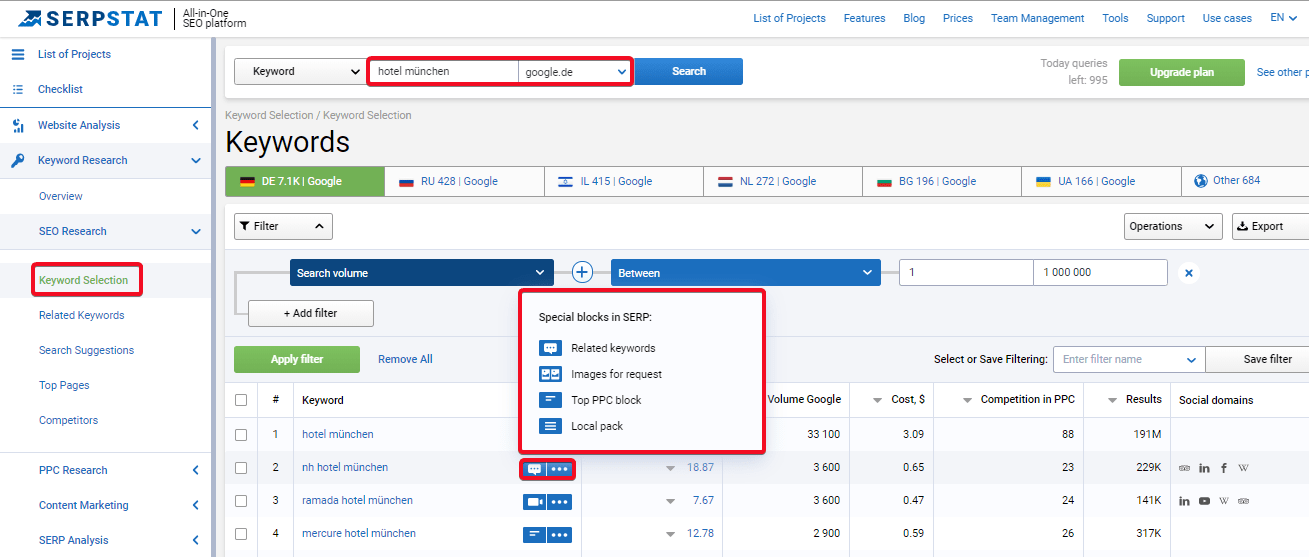Expand the Content Marketing sidebar section
The height and width of the screenshot is (557, 1309).
pyautogui.click(x=196, y=505)
